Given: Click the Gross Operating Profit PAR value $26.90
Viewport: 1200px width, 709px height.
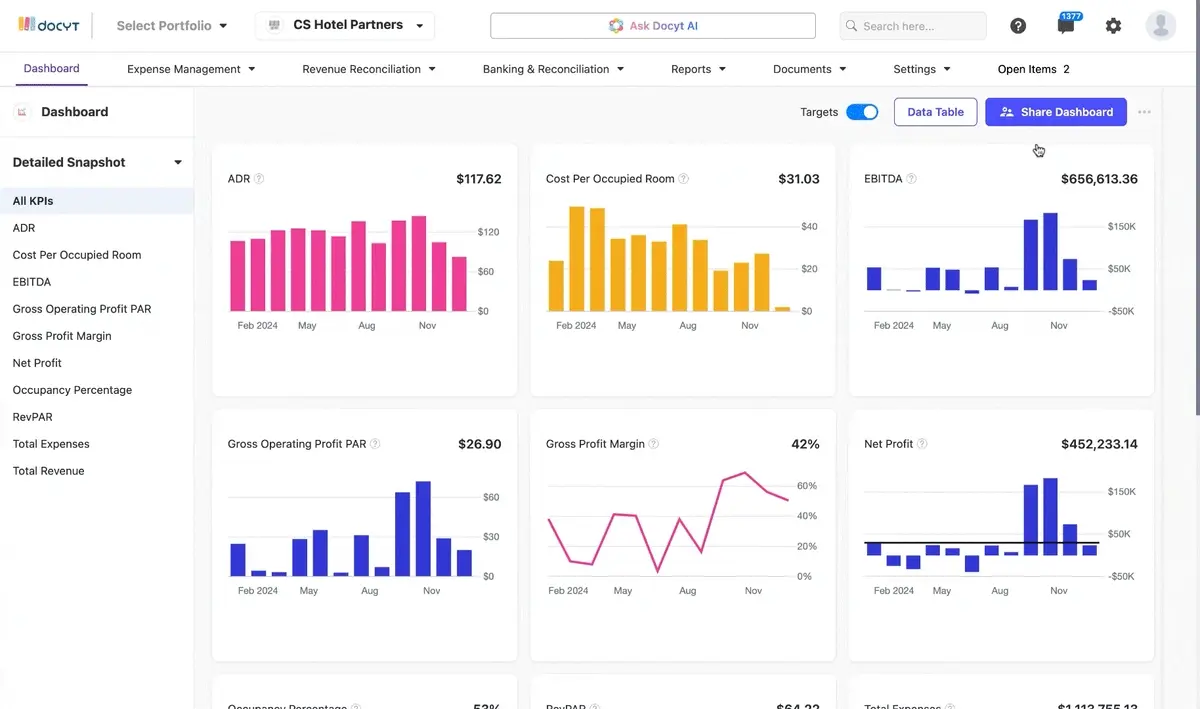Looking at the screenshot, I should [480, 444].
